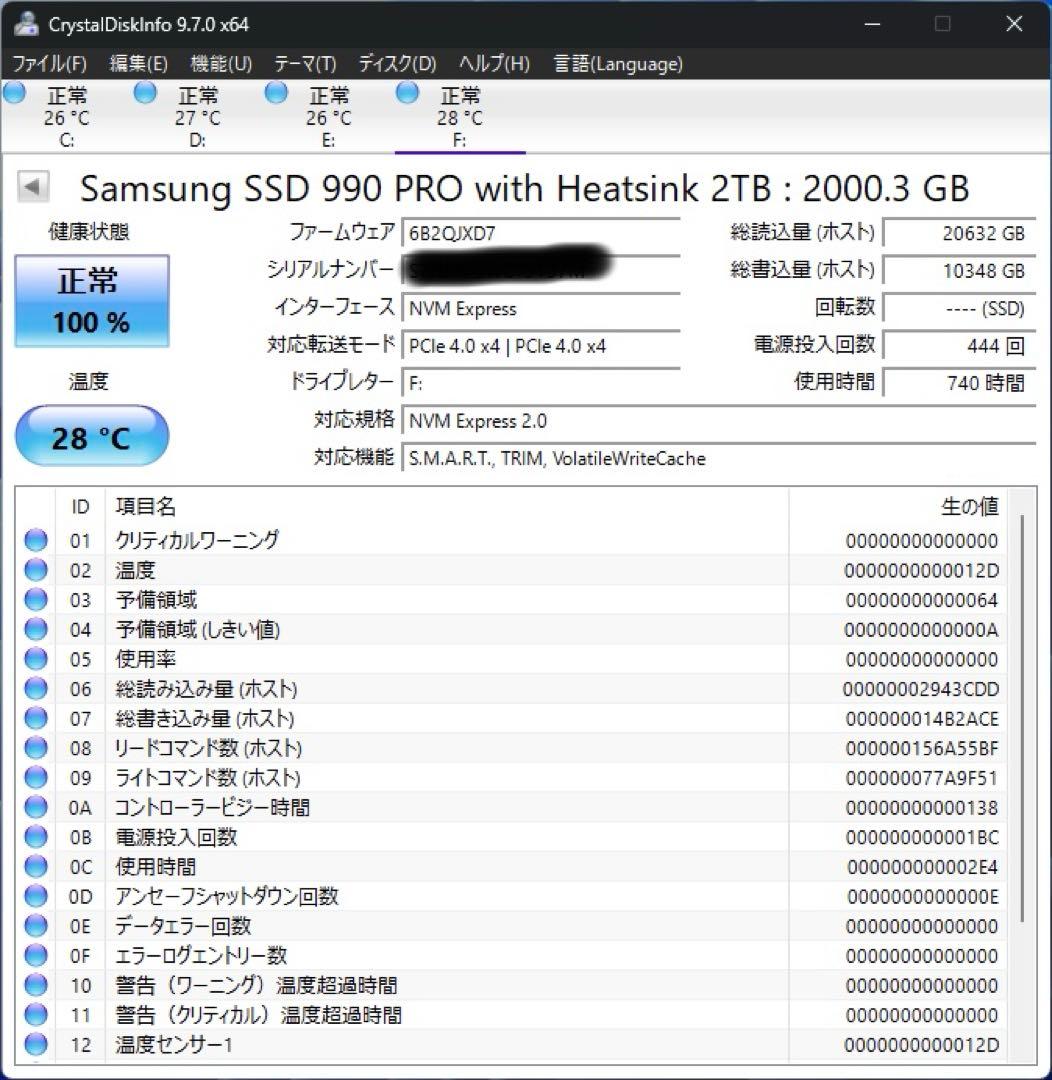Click the previous-disk arrow button

pyautogui.click(x=35, y=188)
